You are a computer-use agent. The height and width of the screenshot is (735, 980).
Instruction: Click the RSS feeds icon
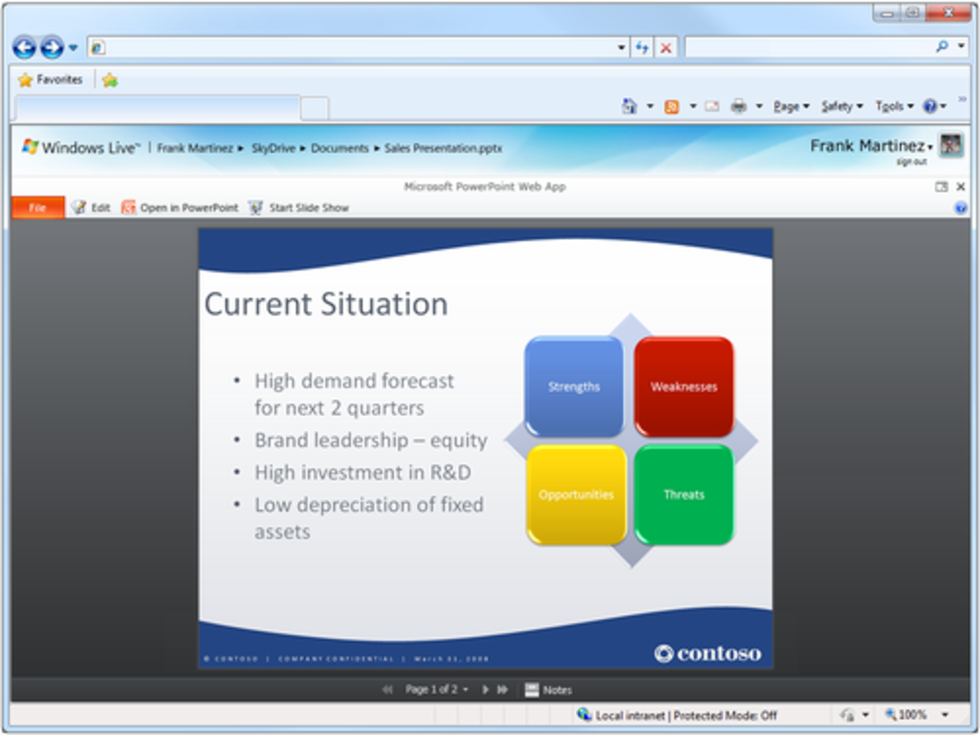click(x=672, y=106)
